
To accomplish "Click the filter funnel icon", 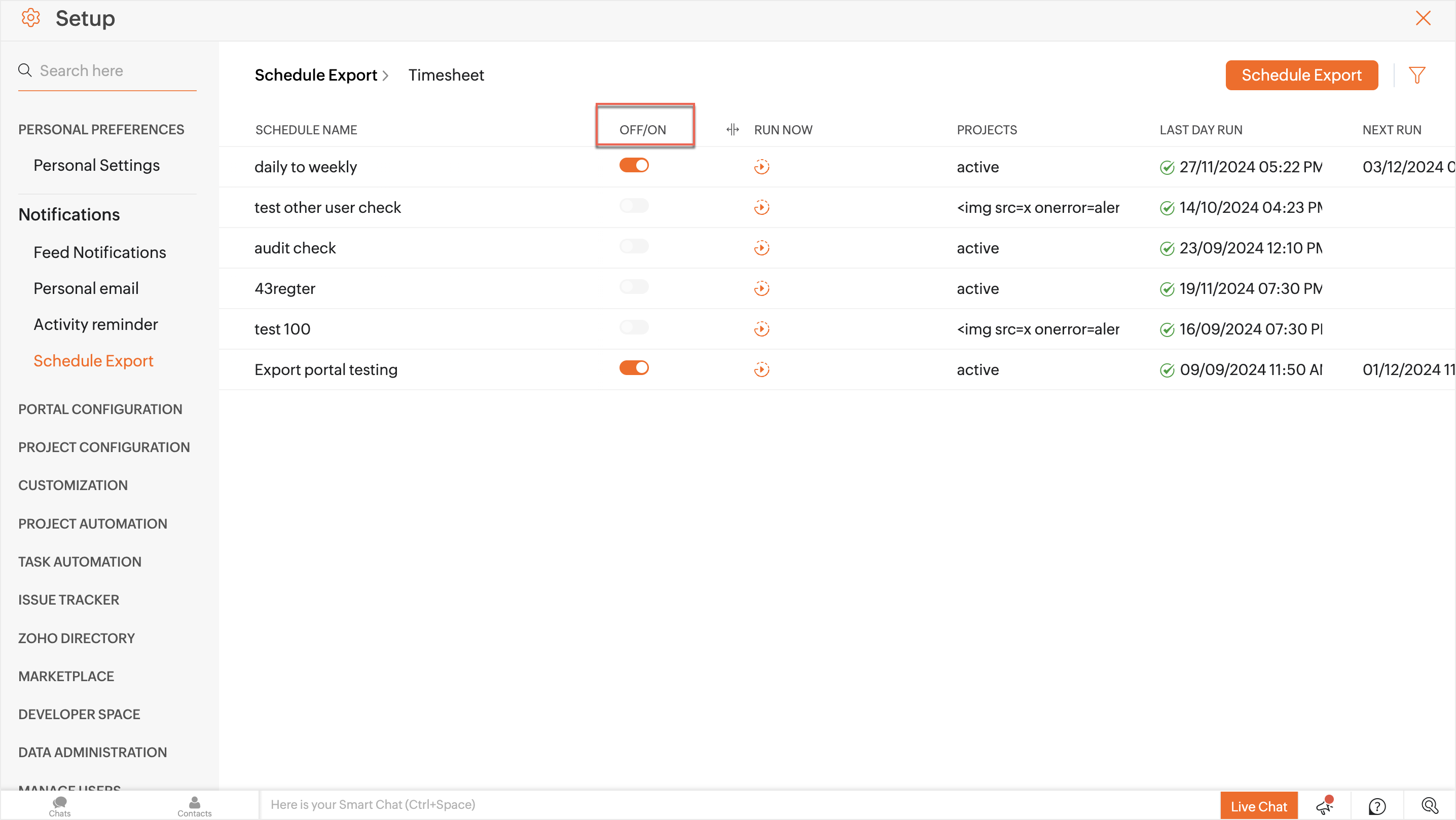I will tap(1416, 75).
